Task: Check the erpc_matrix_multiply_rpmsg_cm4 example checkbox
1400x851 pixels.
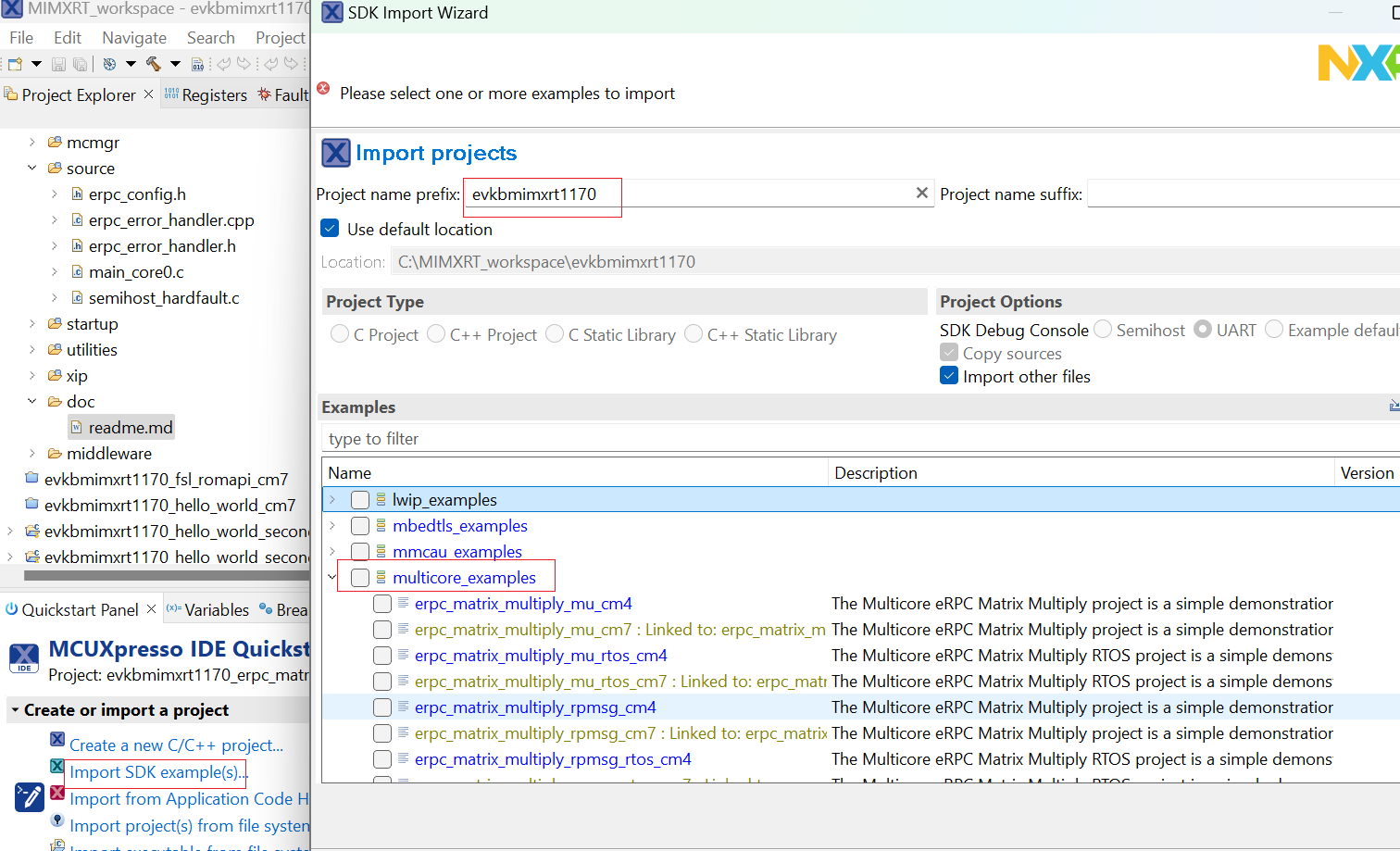Action: click(382, 707)
